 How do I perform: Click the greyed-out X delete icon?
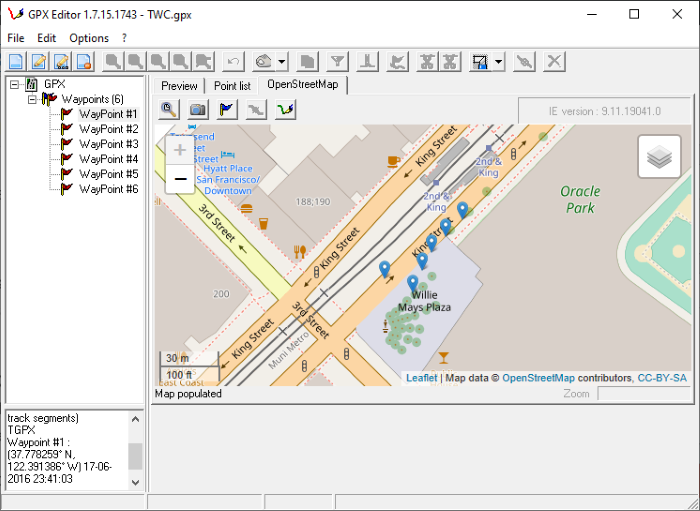tap(554, 61)
